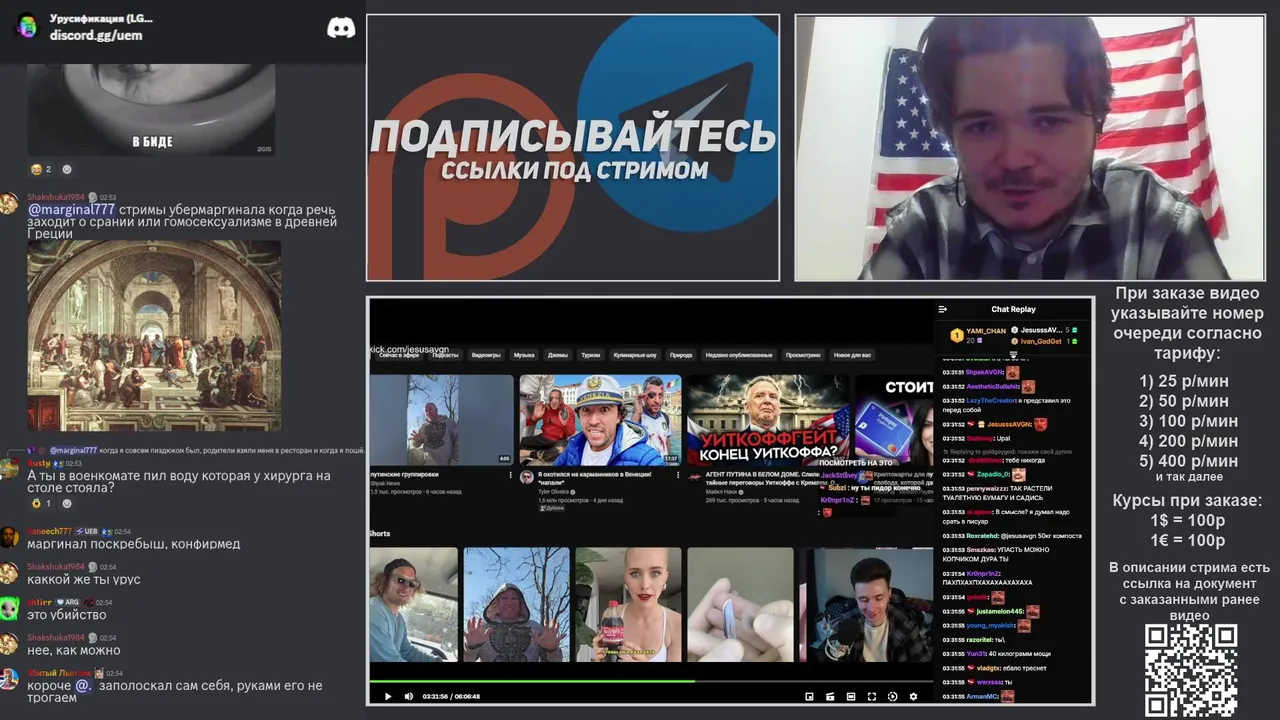1280x720 pixels.
Task: Open the hooded man Short thumbnail
Action: click(516, 604)
